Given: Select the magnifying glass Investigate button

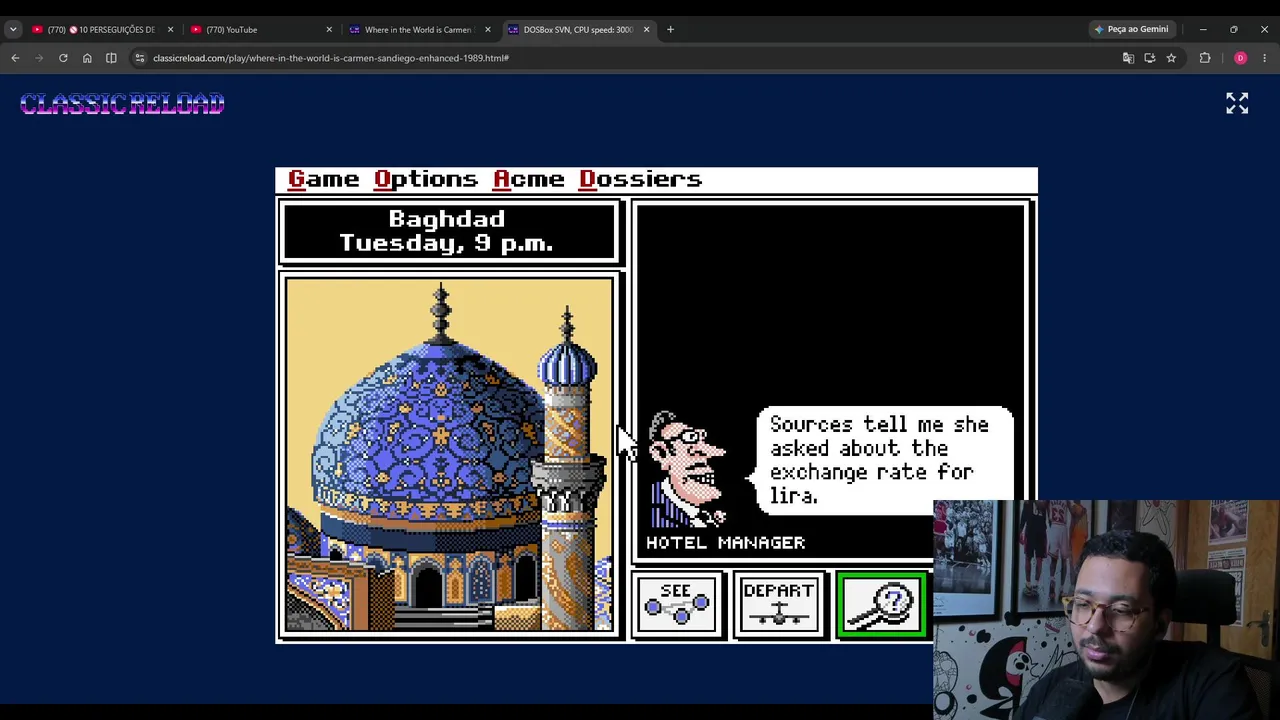Looking at the screenshot, I should click(x=881, y=605).
